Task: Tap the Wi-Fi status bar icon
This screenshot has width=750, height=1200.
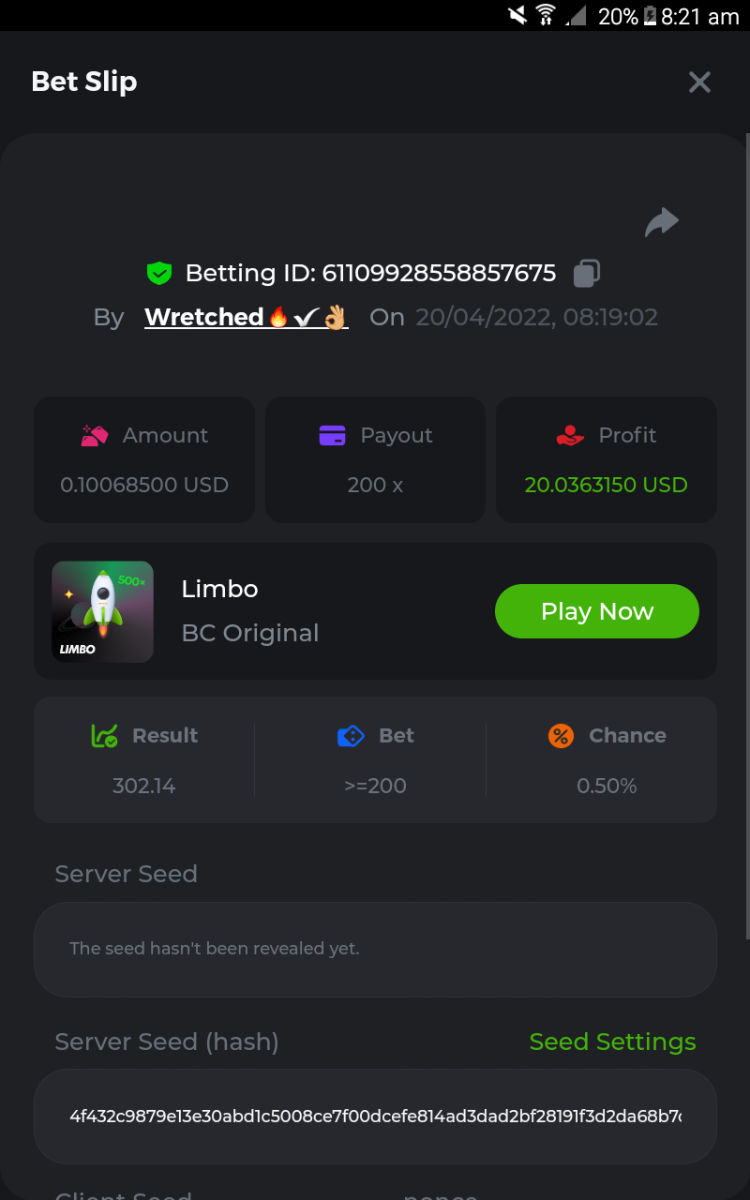Action: pyautogui.click(x=546, y=16)
